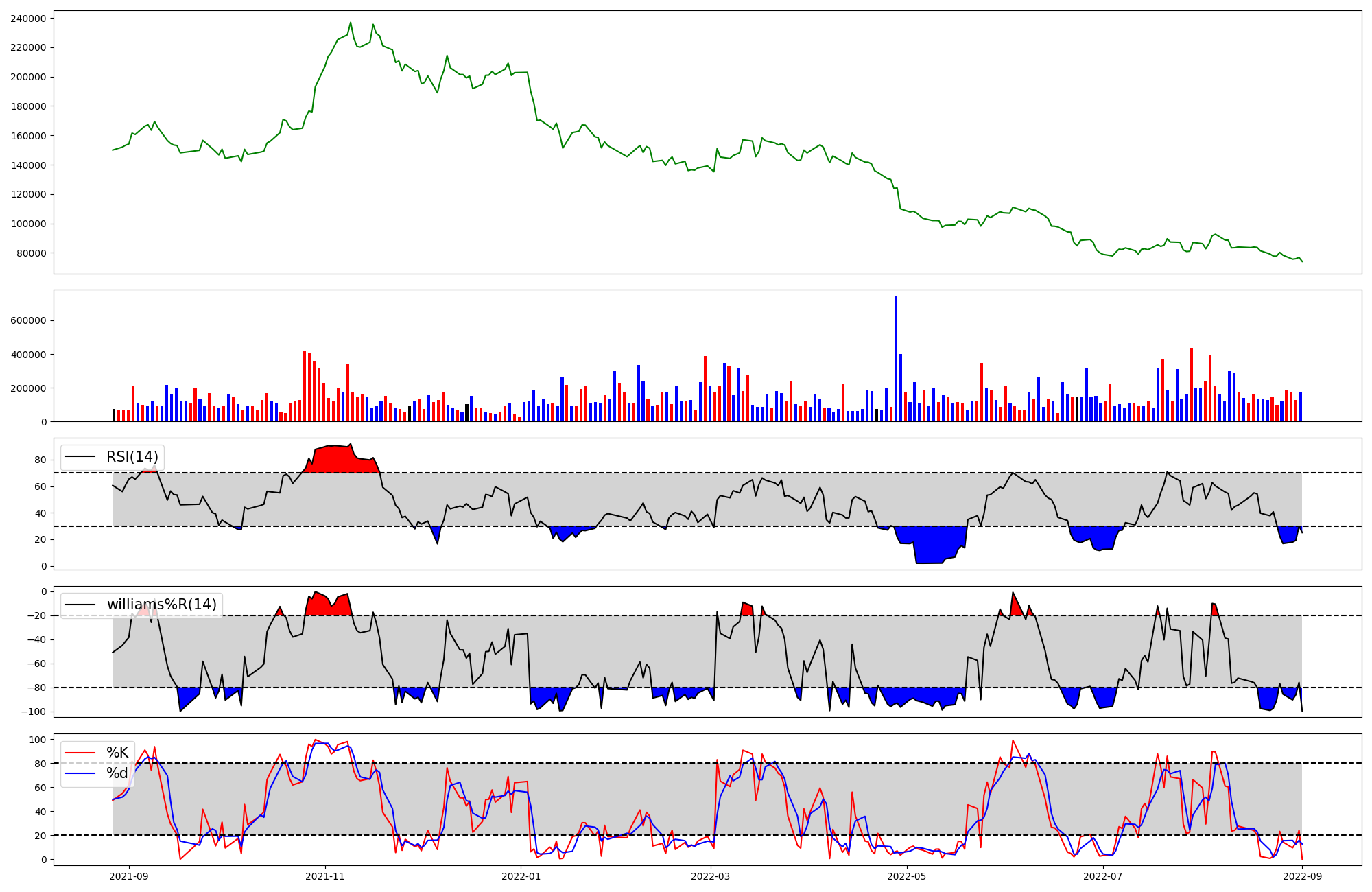Click the 600000 volume axis label

coord(28,320)
